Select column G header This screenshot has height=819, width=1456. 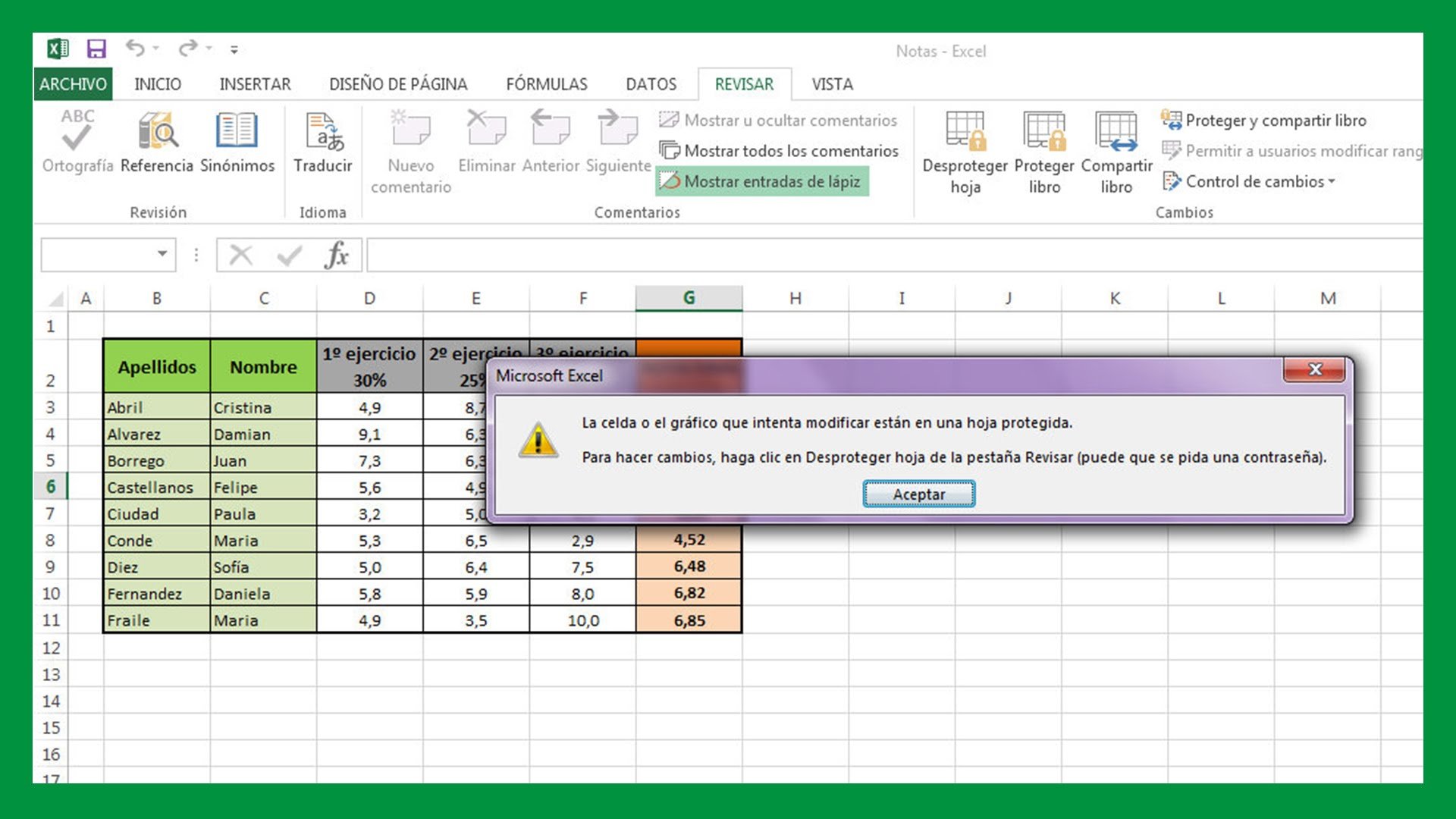(689, 298)
